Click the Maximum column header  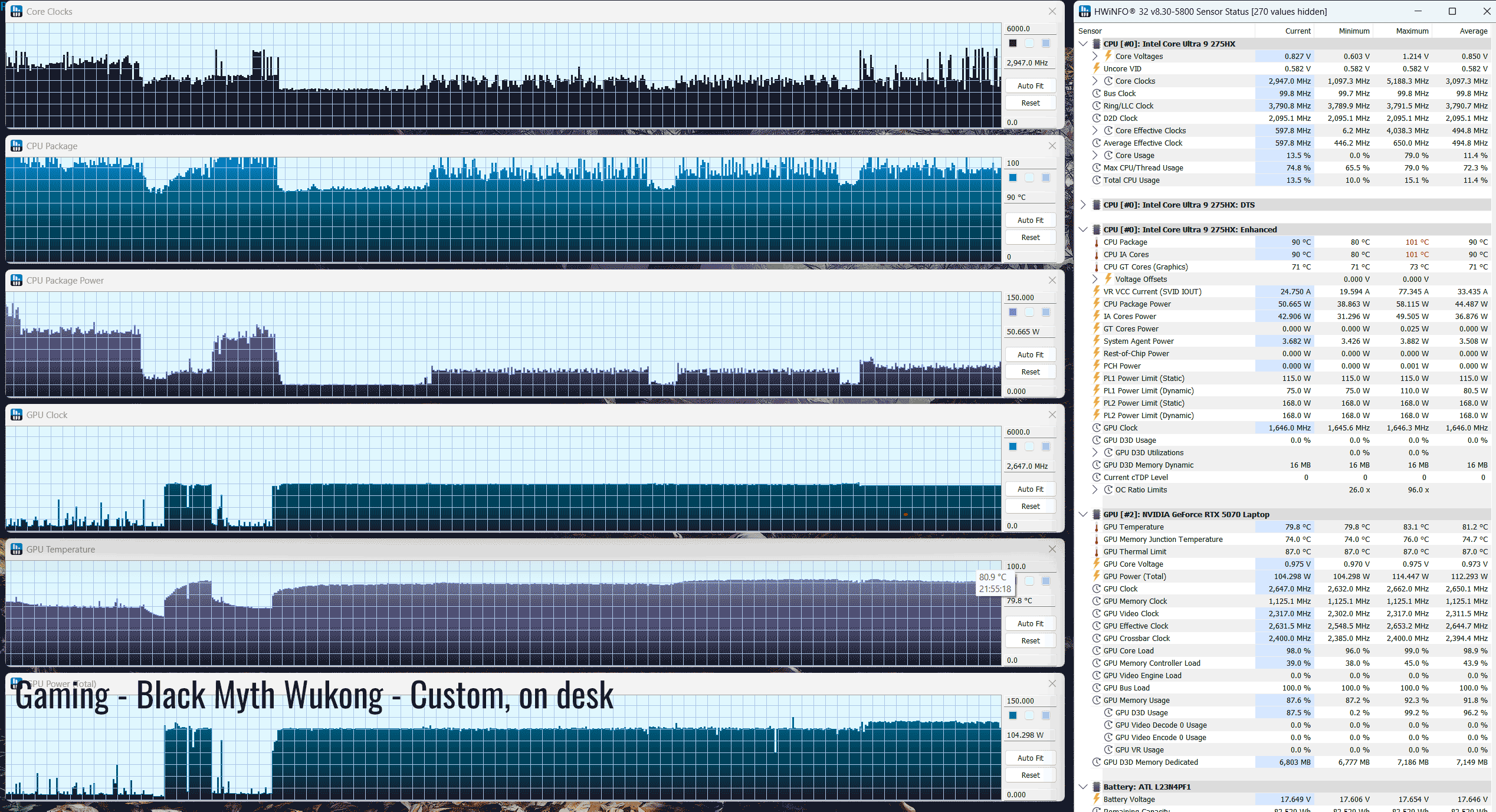pyautogui.click(x=1412, y=31)
